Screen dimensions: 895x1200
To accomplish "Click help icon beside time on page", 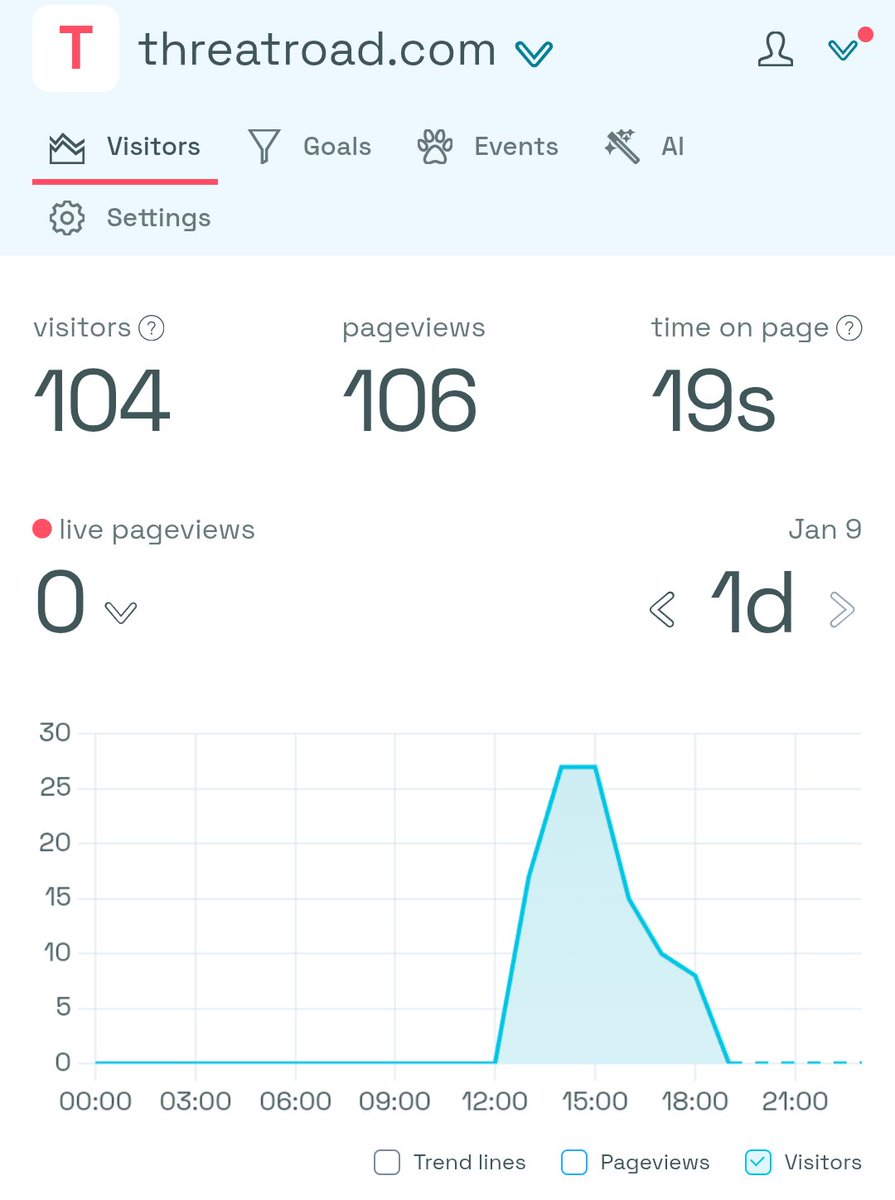I will pyautogui.click(x=849, y=328).
